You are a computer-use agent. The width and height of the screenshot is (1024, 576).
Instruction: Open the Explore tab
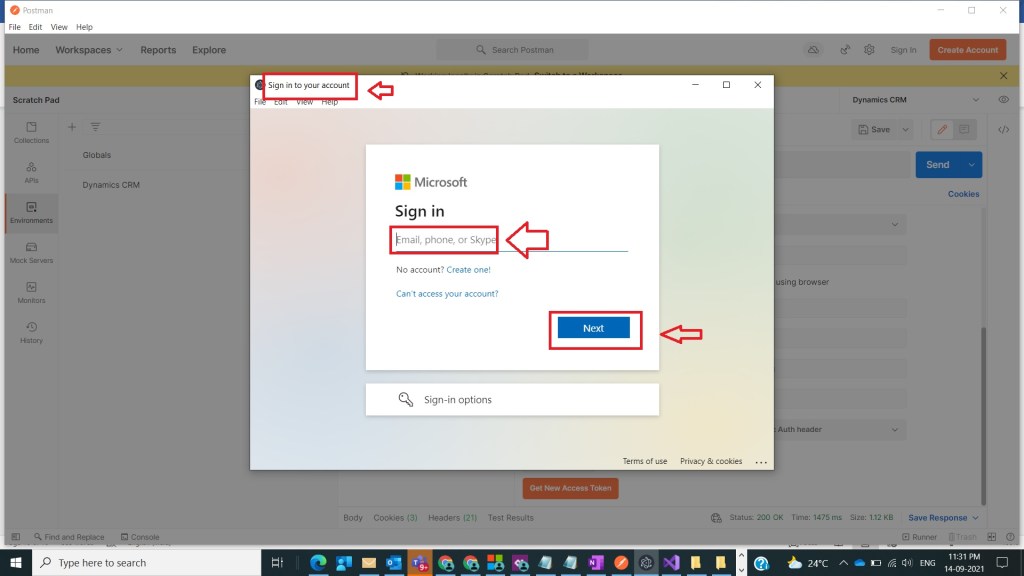point(209,50)
